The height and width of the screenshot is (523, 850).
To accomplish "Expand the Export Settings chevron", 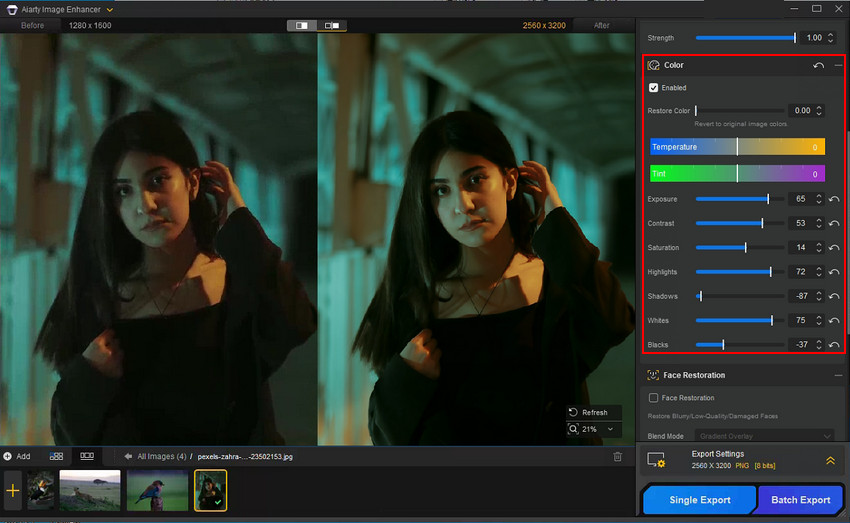I will (830, 461).
